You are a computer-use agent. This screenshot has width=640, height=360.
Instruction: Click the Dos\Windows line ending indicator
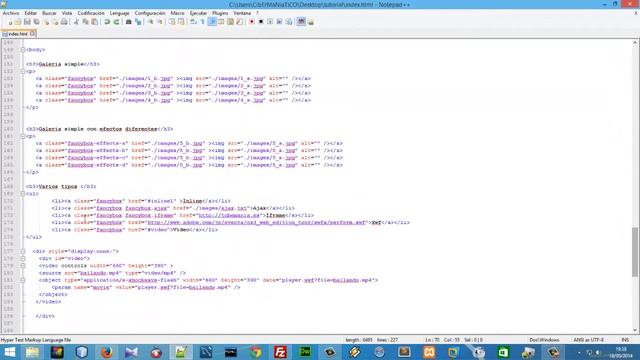(x=544, y=340)
